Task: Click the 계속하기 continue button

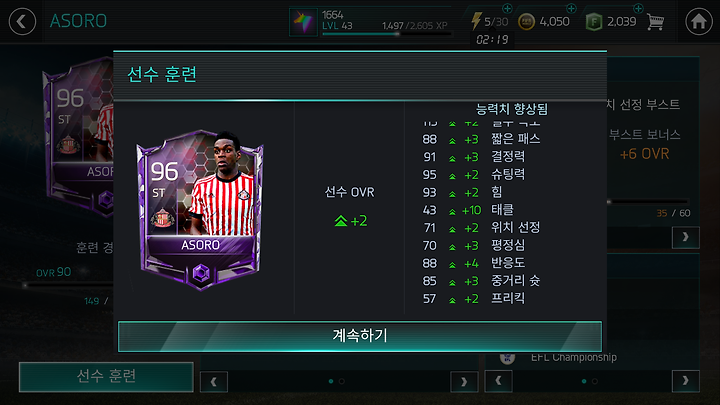Action: click(x=360, y=336)
